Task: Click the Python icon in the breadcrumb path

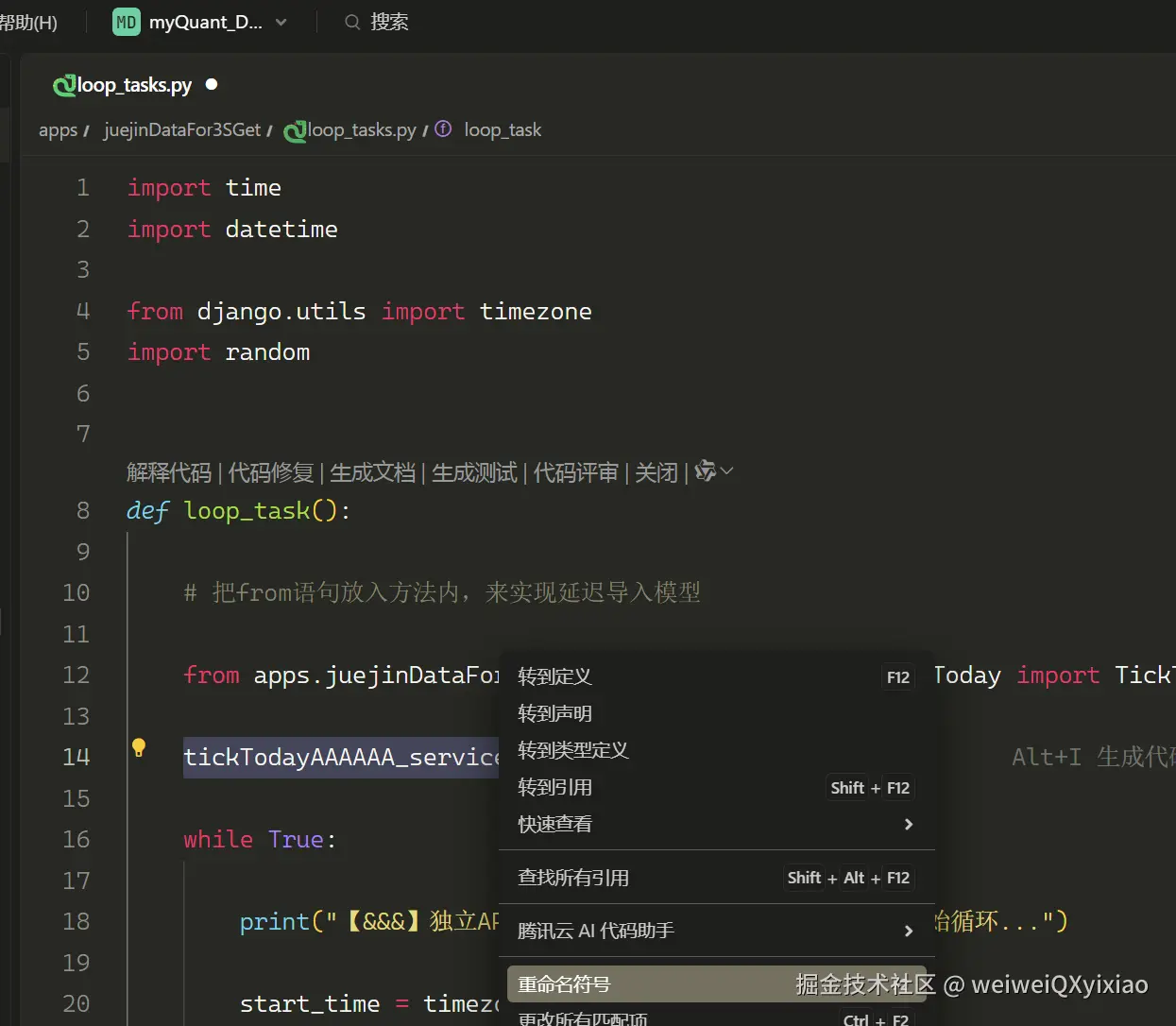Action: (295, 130)
